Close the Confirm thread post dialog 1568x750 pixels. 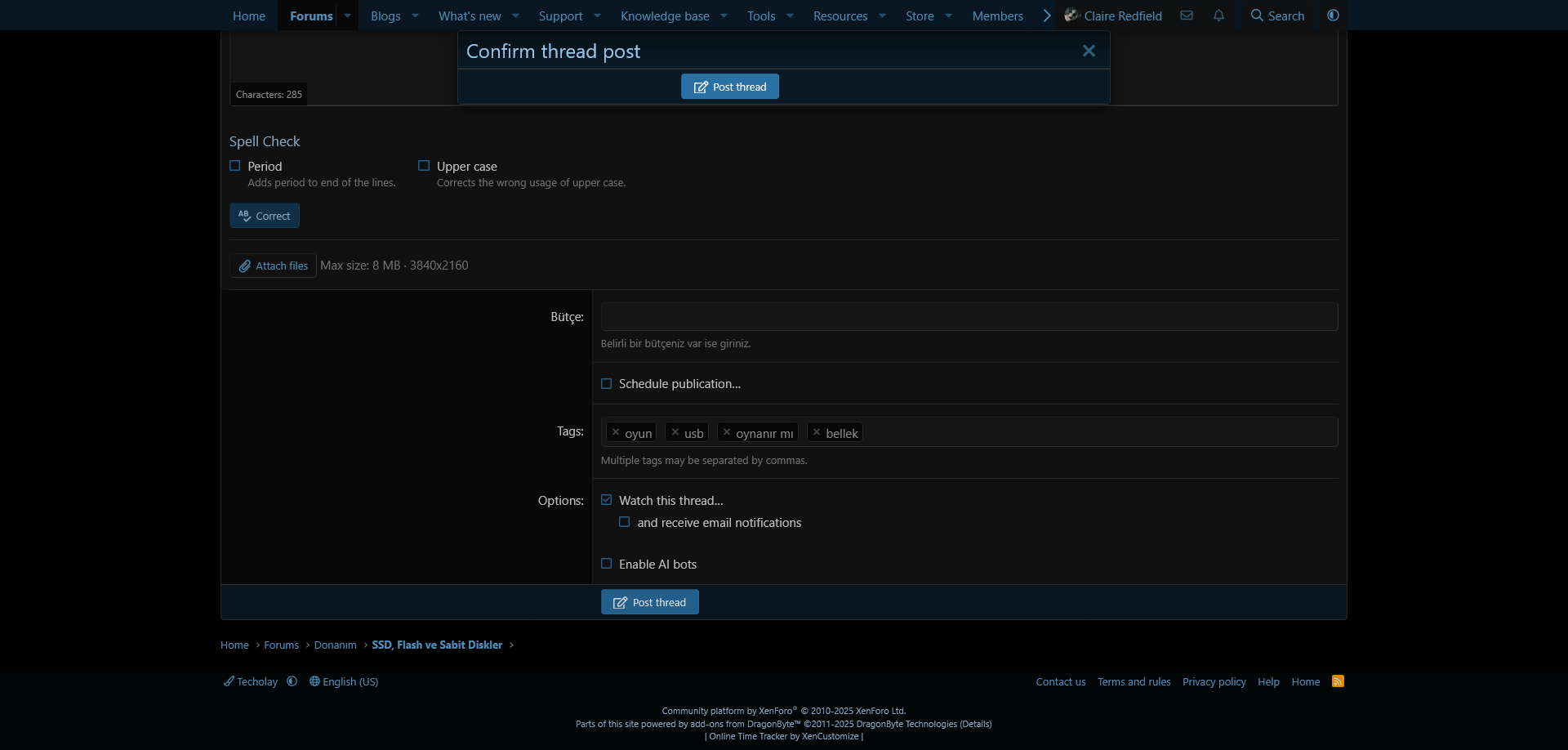pyautogui.click(x=1089, y=51)
